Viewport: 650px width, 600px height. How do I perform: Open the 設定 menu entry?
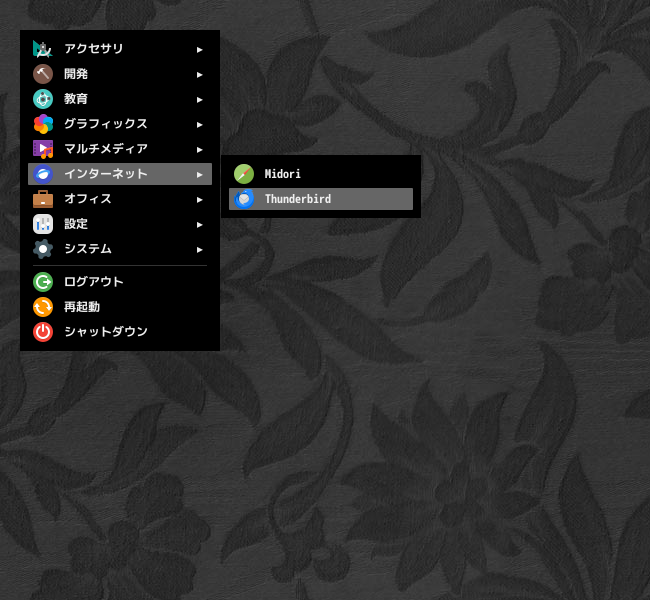point(120,224)
